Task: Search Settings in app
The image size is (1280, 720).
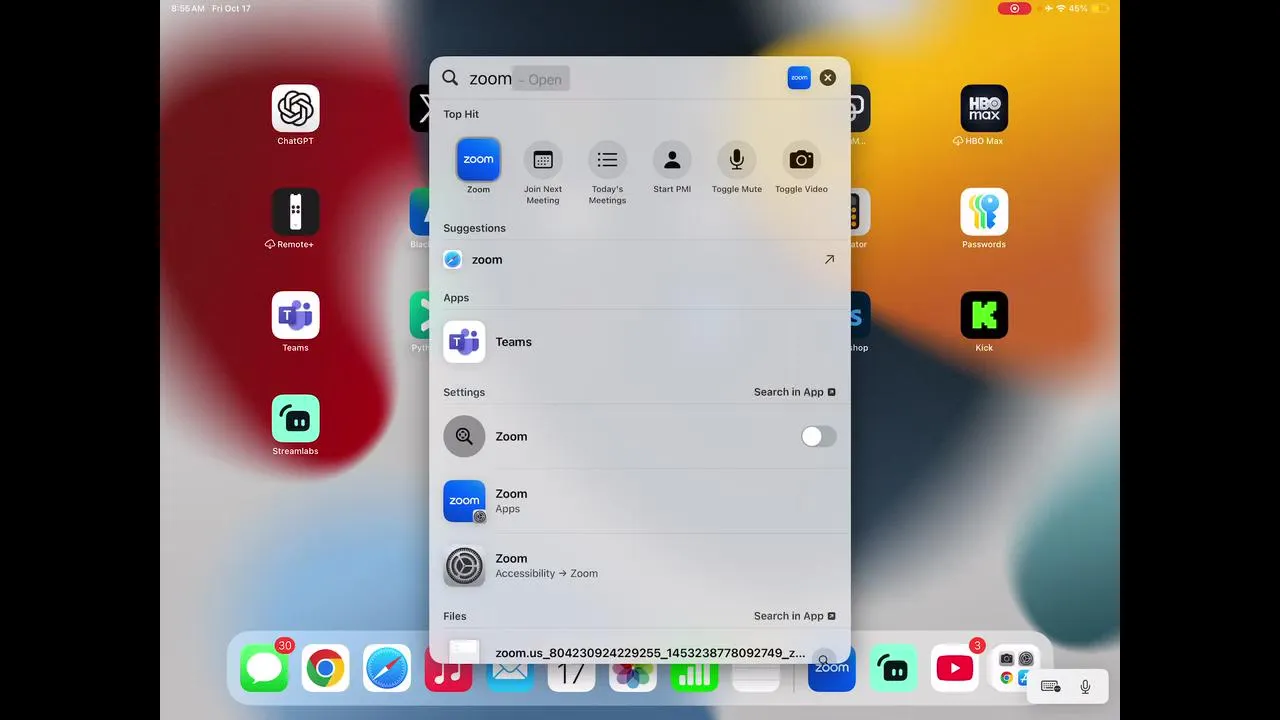Action: (795, 392)
